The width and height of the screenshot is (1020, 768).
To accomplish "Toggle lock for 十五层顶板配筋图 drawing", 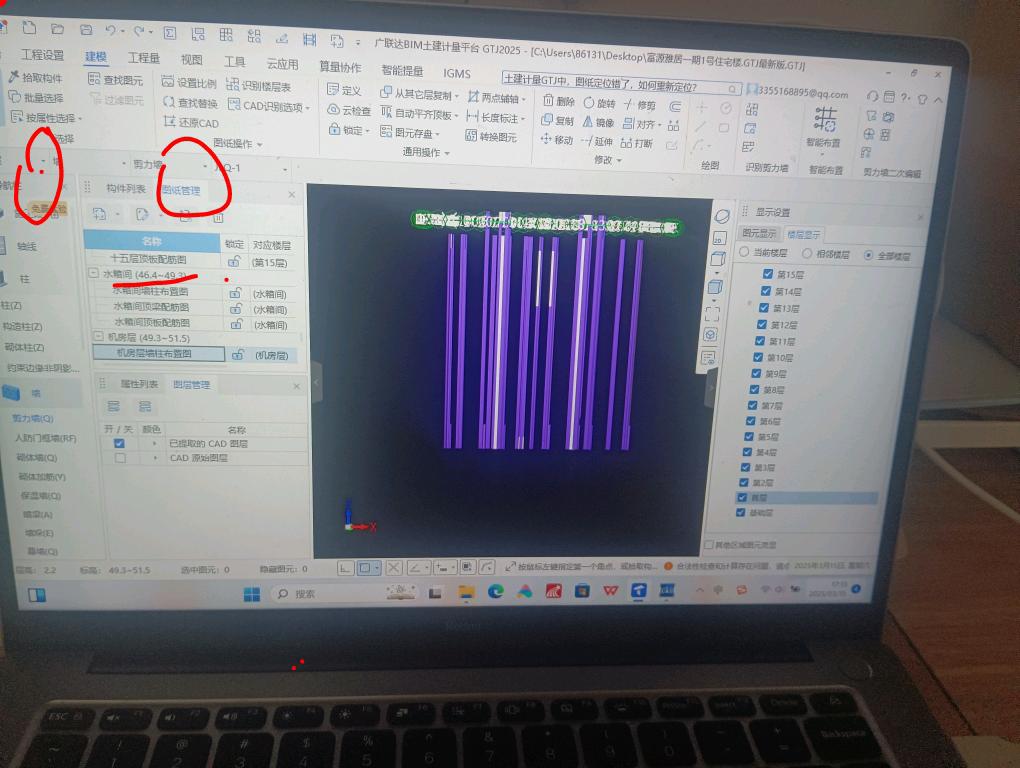I will coord(234,262).
